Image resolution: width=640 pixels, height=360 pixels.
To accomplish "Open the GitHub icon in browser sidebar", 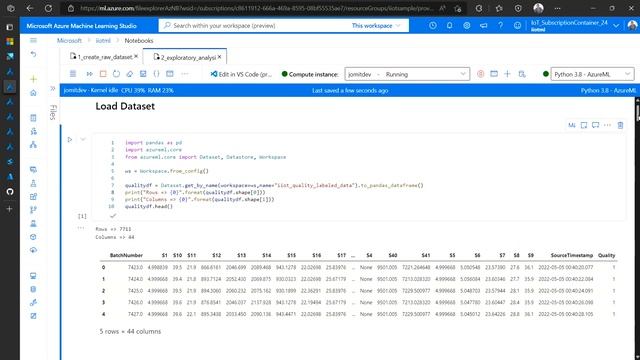I will click(x=10, y=191).
